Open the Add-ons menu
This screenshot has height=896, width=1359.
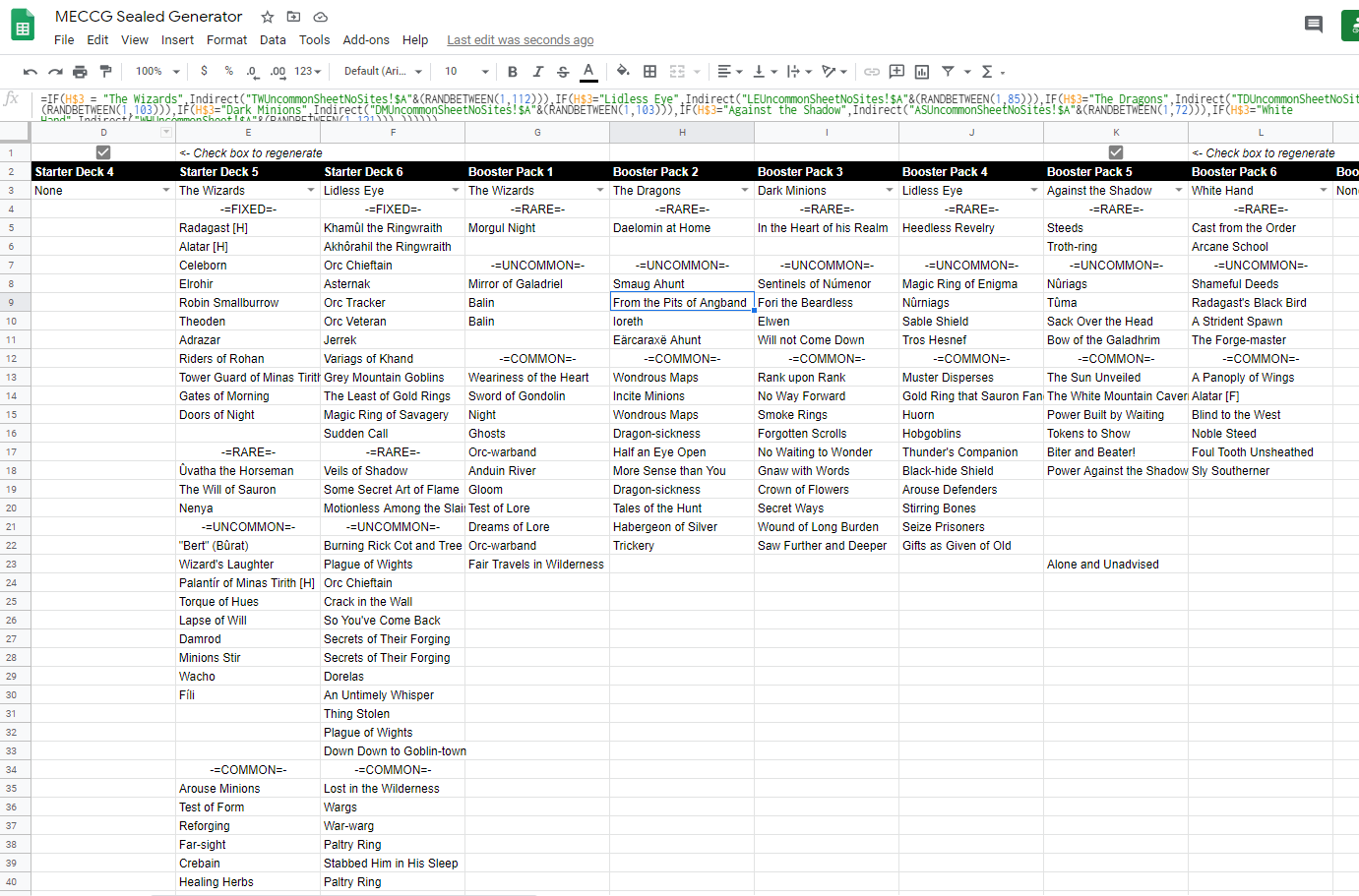click(365, 40)
